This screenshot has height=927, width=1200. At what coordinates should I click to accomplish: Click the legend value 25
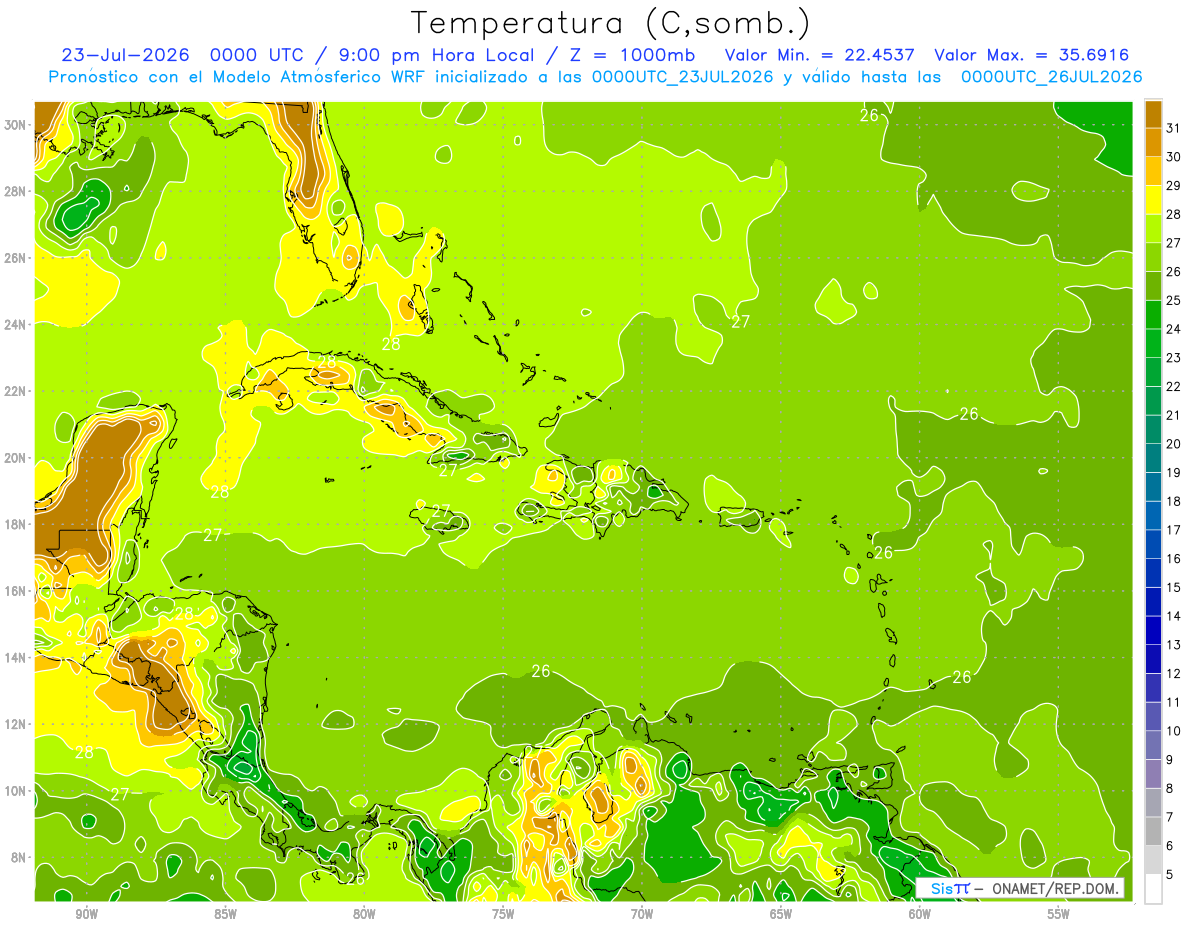tap(1173, 300)
